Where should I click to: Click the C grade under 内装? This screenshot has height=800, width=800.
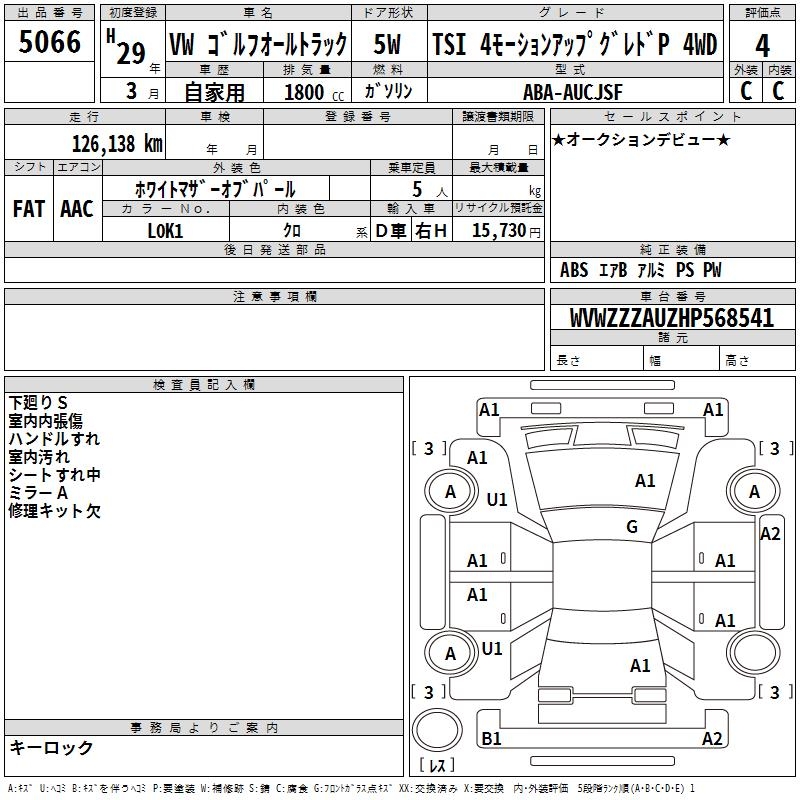pos(778,91)
